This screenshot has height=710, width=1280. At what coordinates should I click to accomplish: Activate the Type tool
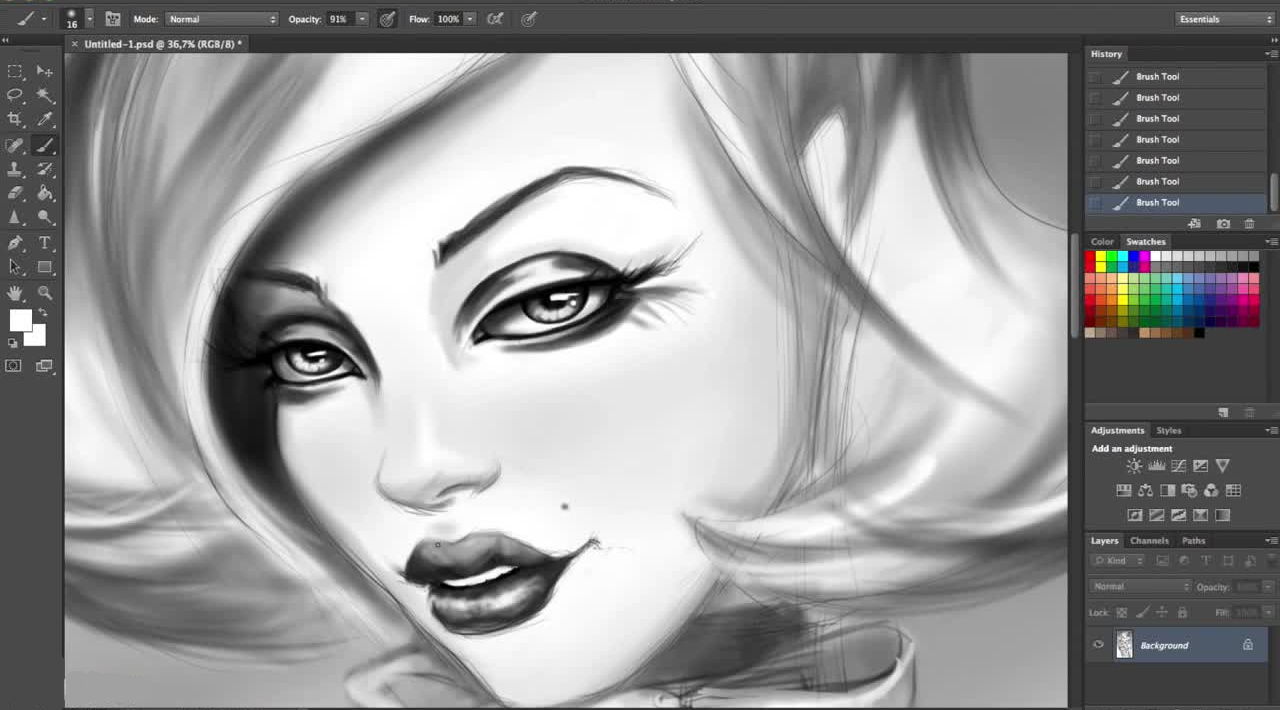(45, 243)
